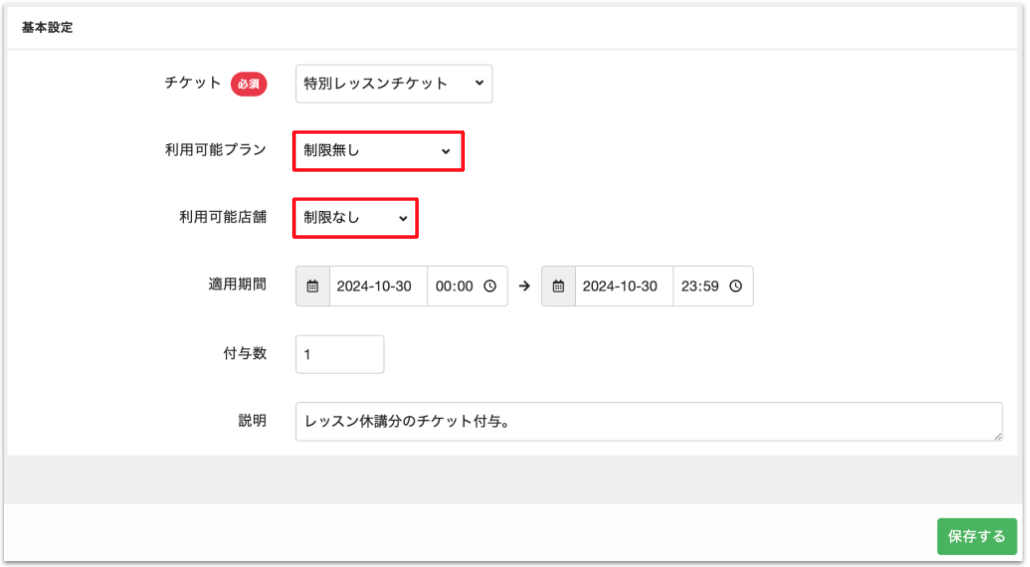1030x567 pixels.
Task: Click the 利用可能店舗 label text
Action: coord(216,217)
